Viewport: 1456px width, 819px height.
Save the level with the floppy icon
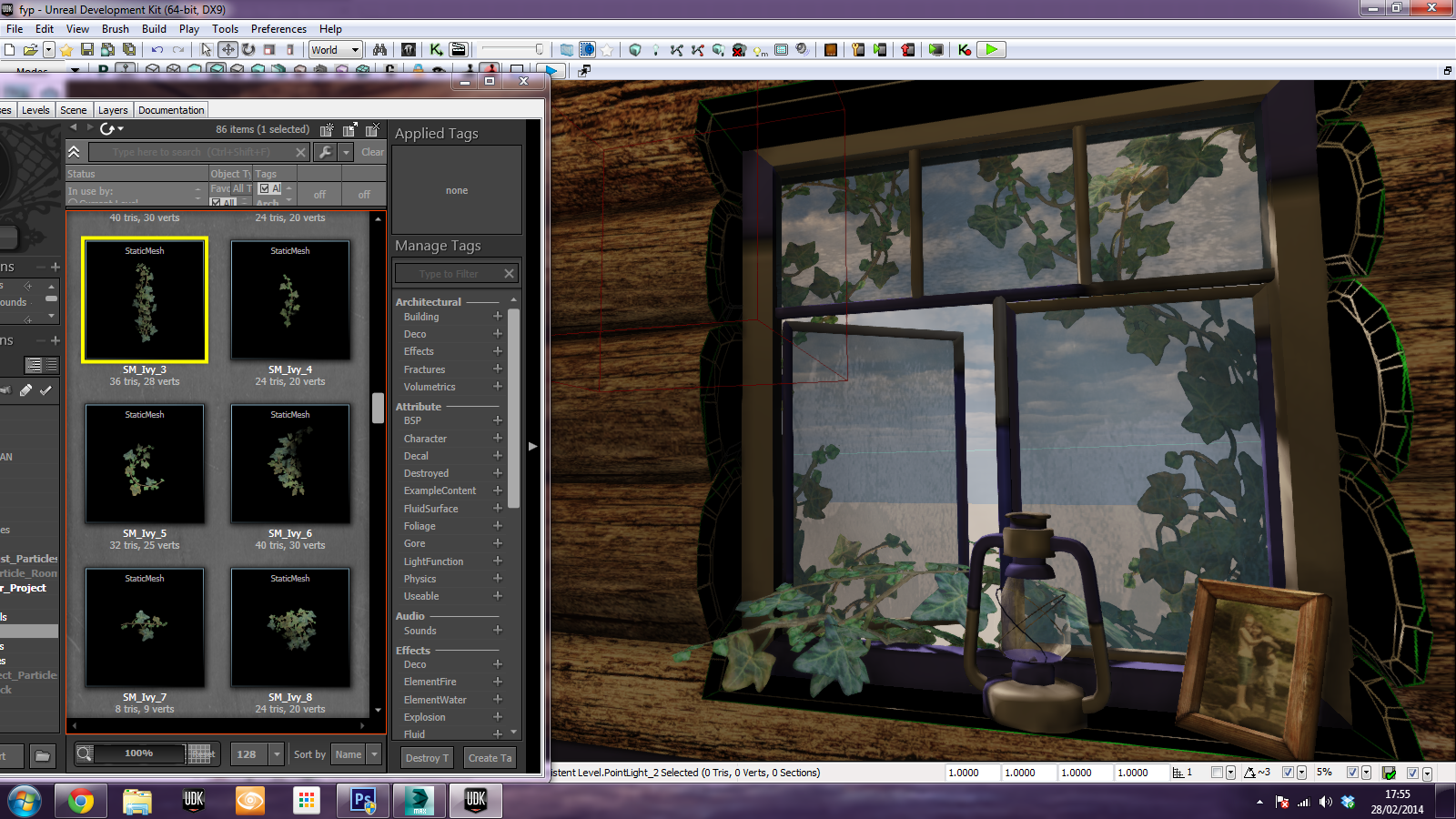(87, 50)
